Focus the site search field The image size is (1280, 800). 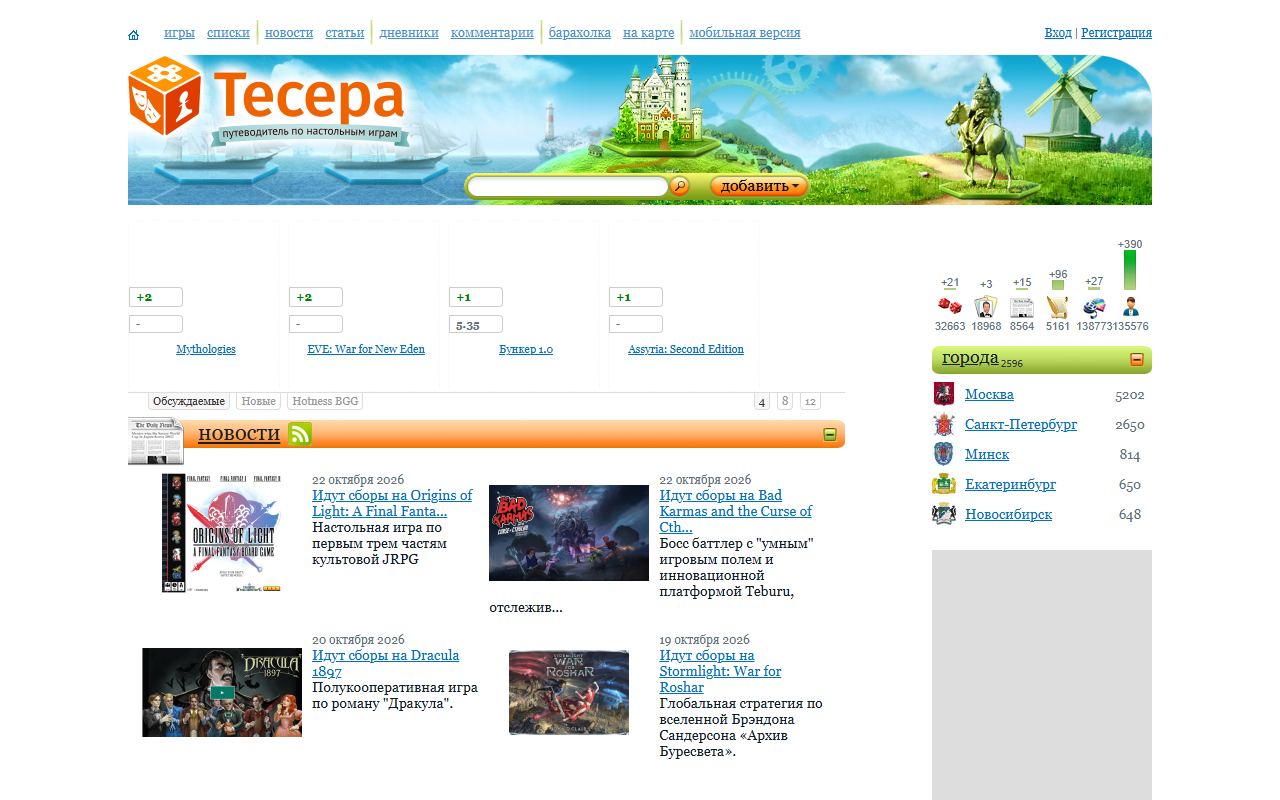click(568, 187)
